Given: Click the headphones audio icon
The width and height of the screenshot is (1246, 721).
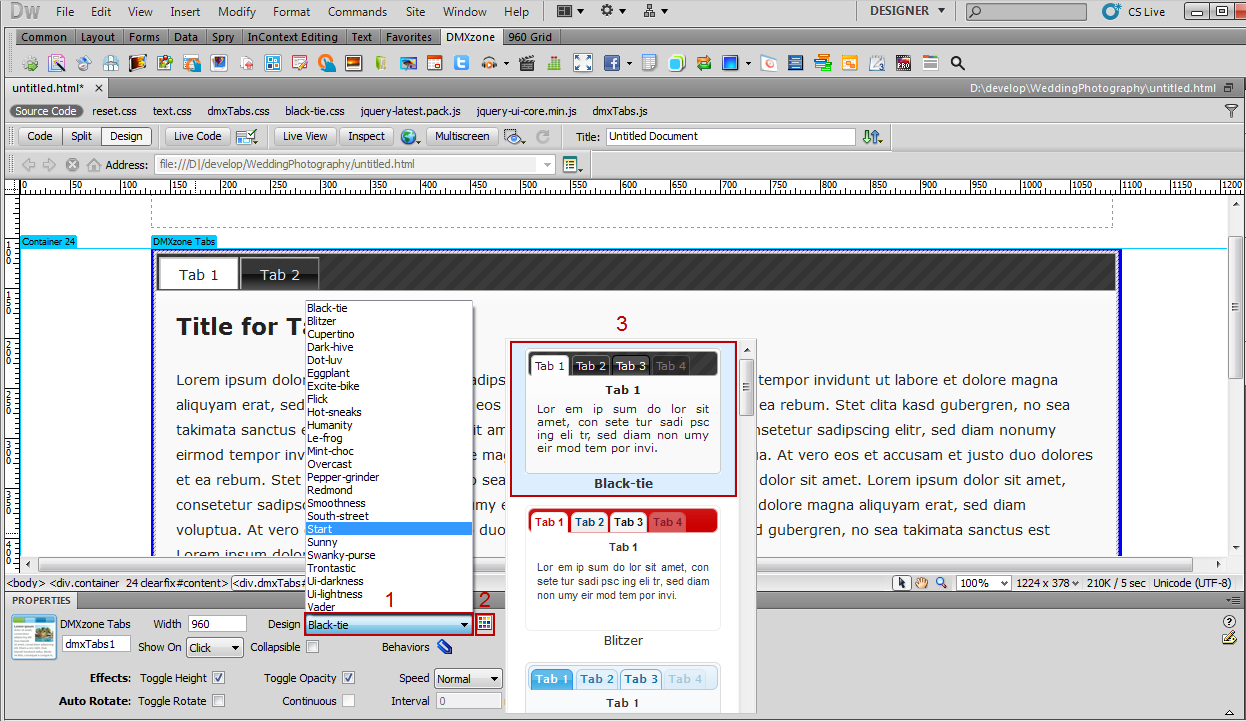Looking at the screenshot, I should click(x=489, y=63).
